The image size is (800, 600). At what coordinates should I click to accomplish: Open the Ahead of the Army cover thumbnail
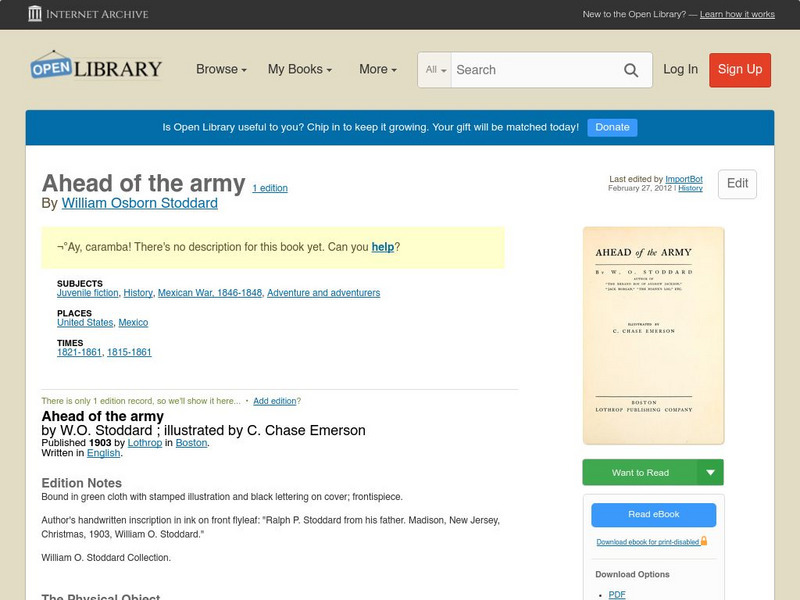653,335
